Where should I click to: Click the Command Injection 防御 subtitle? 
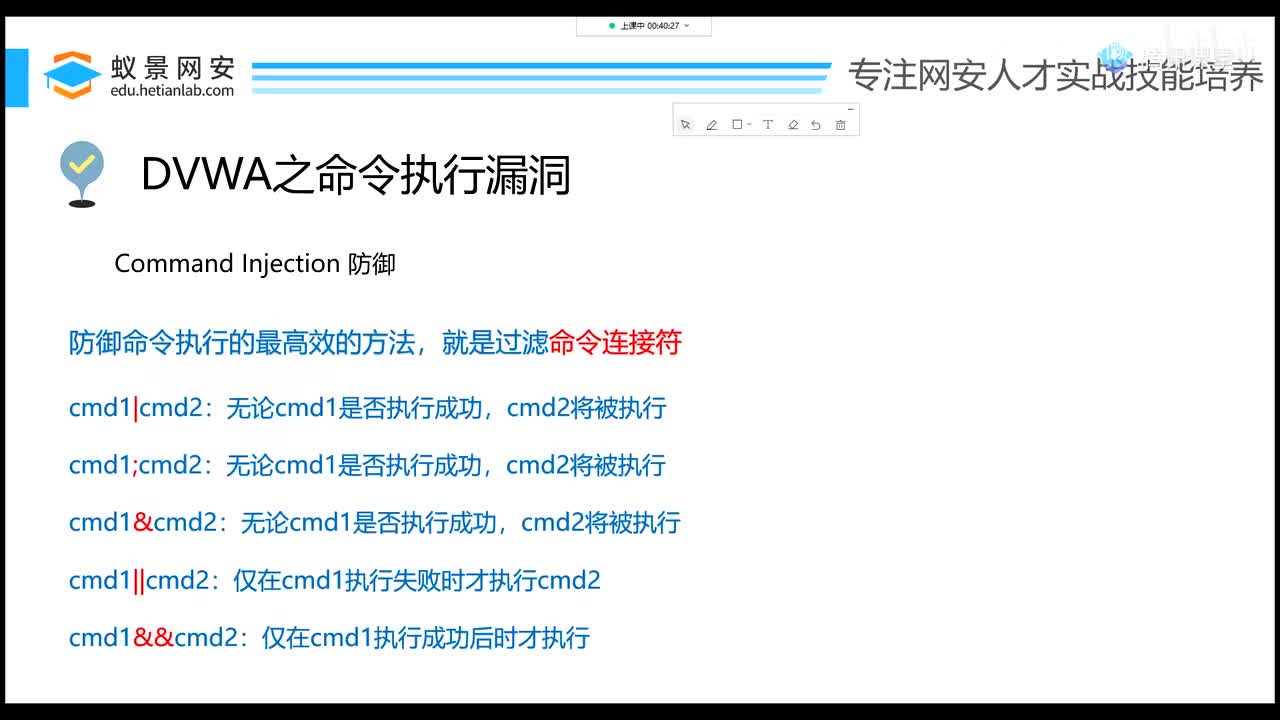255,263
